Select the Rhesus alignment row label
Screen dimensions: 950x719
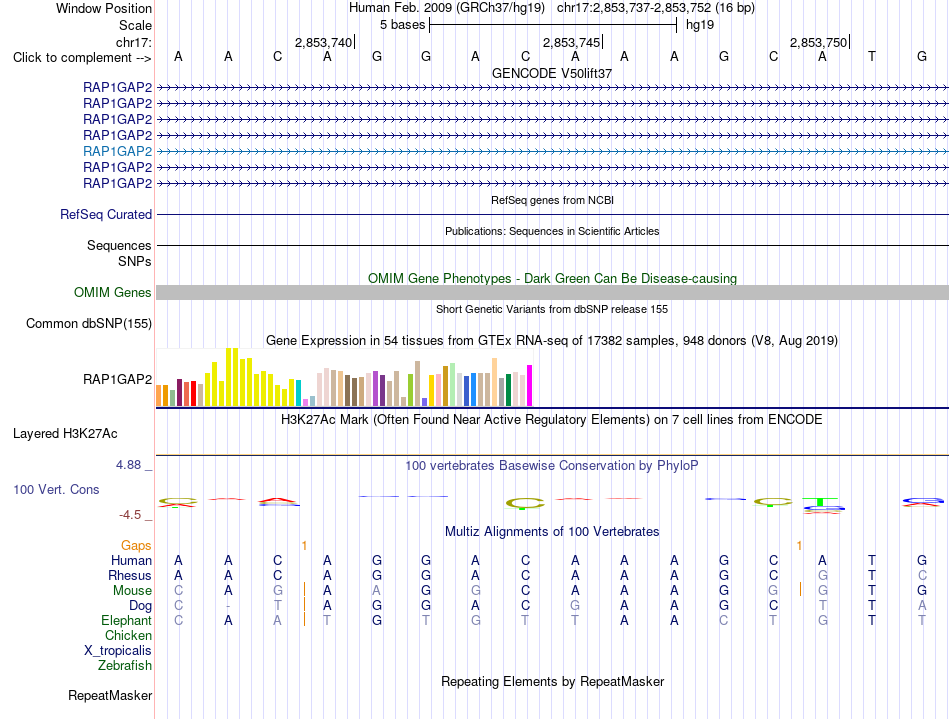point(130,575)
